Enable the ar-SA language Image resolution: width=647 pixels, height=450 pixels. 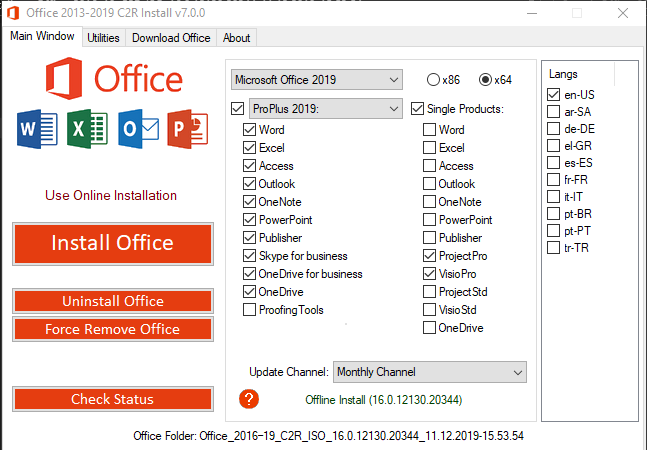tap(553, 112)
